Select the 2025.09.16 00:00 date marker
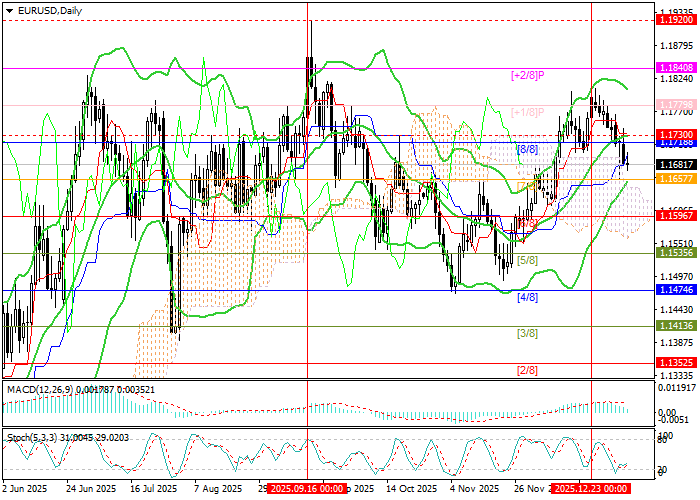The width and height of the screenshot is (700, 500). tap(308, 488)
